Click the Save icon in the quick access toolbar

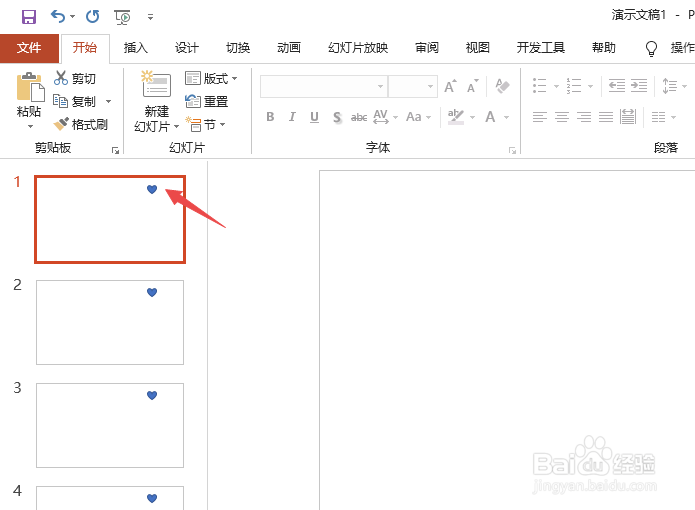pyautogui.click(x=29, y=17)
